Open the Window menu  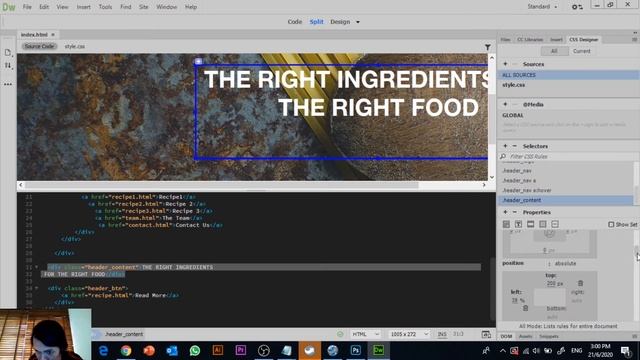(167, 7)
